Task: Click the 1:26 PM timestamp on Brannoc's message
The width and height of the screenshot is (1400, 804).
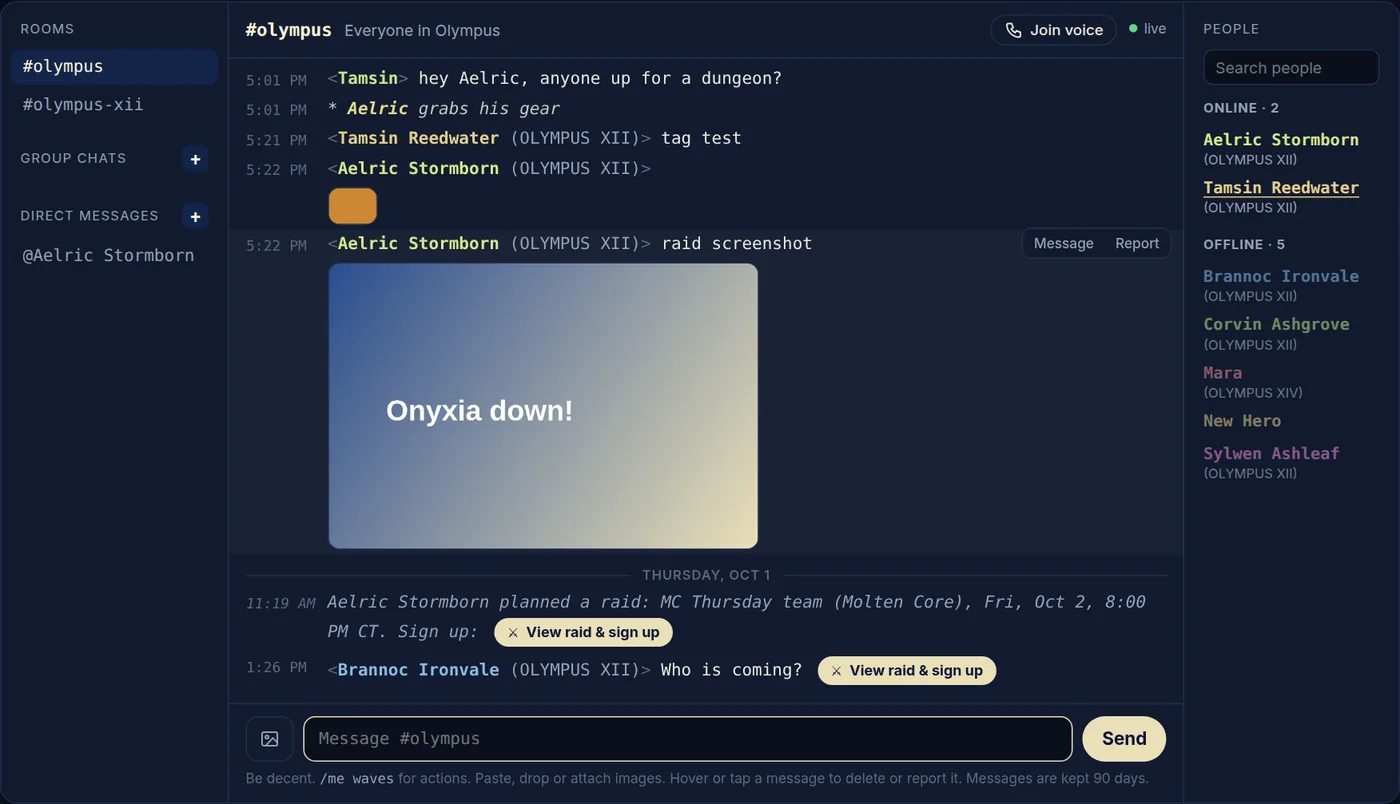Action: point(276,667)
